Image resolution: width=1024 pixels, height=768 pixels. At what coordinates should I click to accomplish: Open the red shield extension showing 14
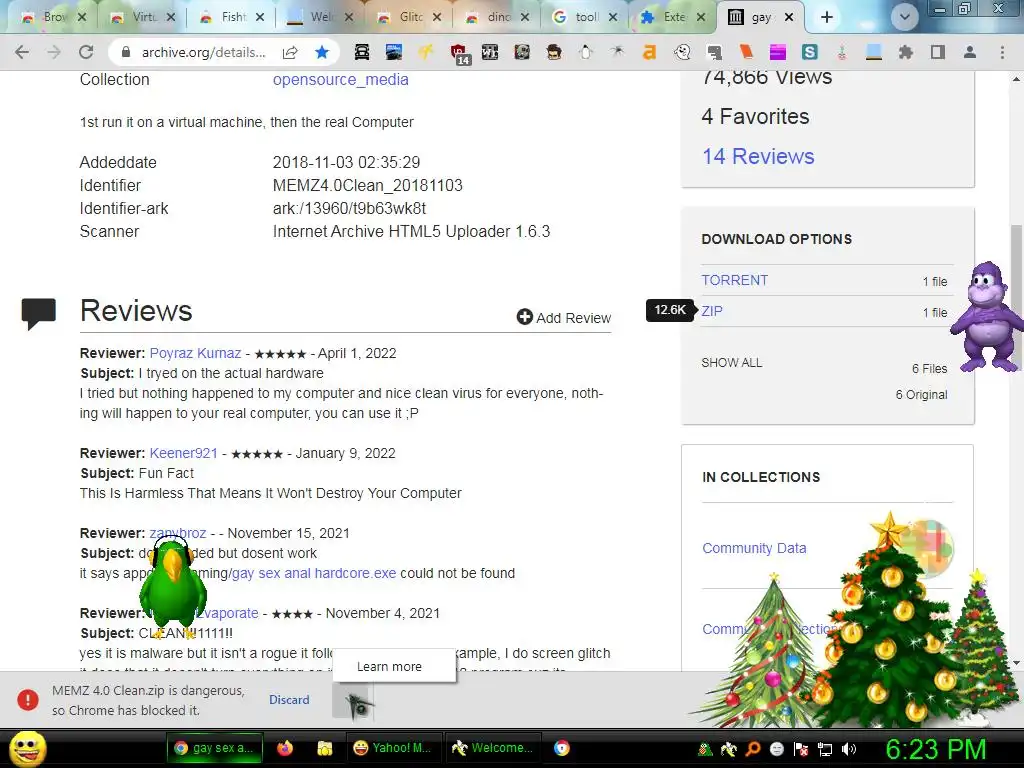[x=459, y=54]
